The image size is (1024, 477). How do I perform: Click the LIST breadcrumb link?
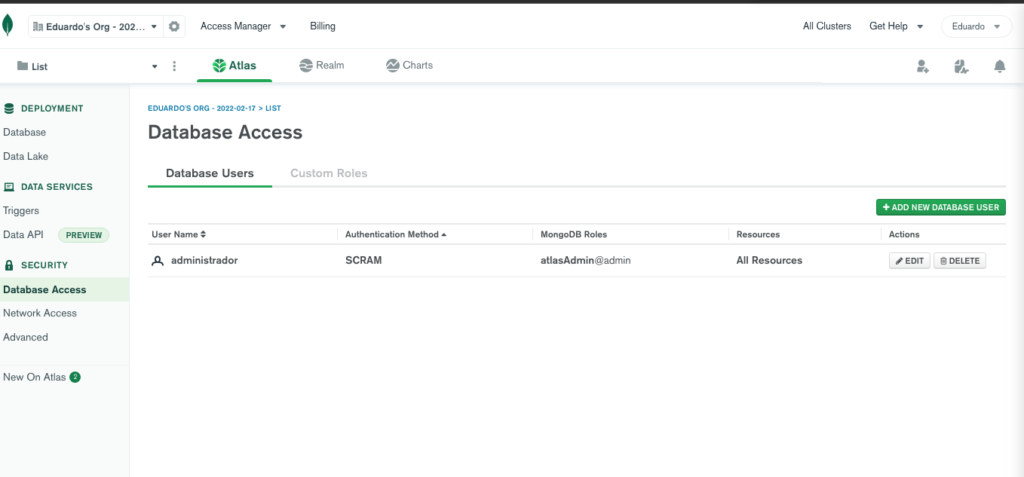[273, 108]
